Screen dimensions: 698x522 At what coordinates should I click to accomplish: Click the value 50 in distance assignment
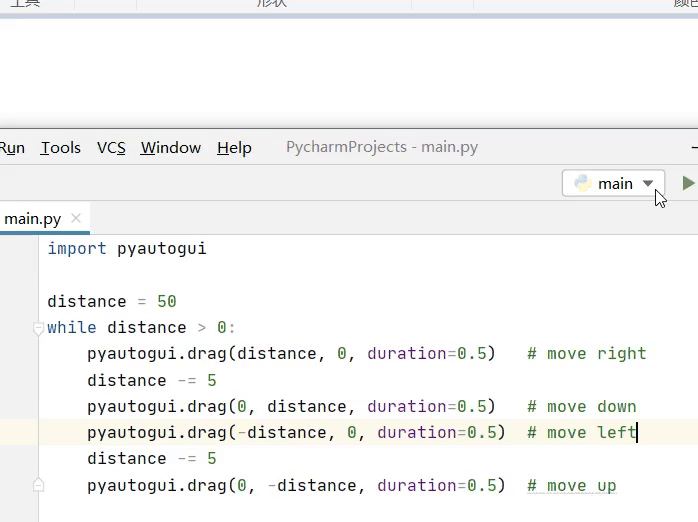coord(166,302)
